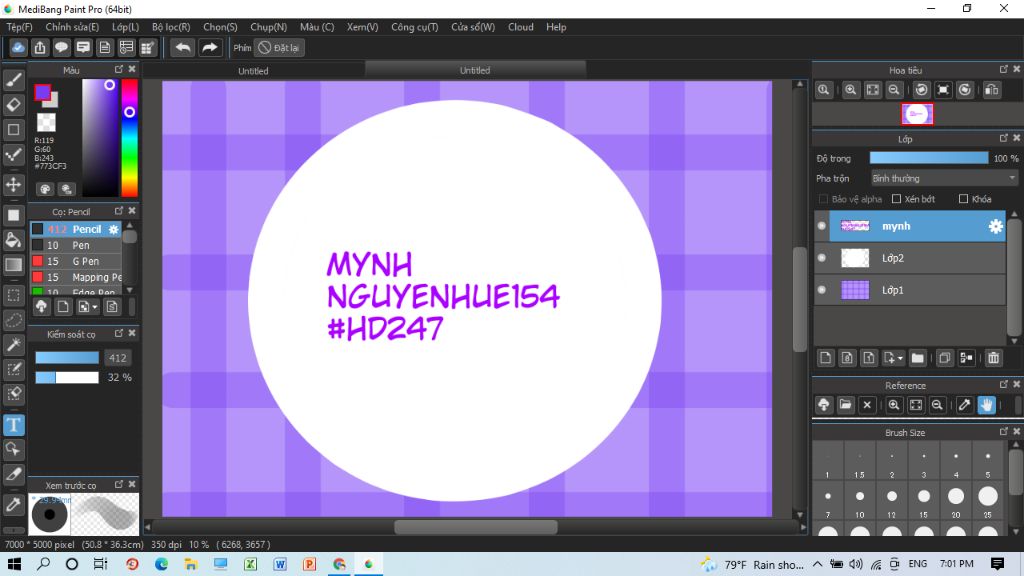Undock the Brush Size panel

coord(1004,432)
